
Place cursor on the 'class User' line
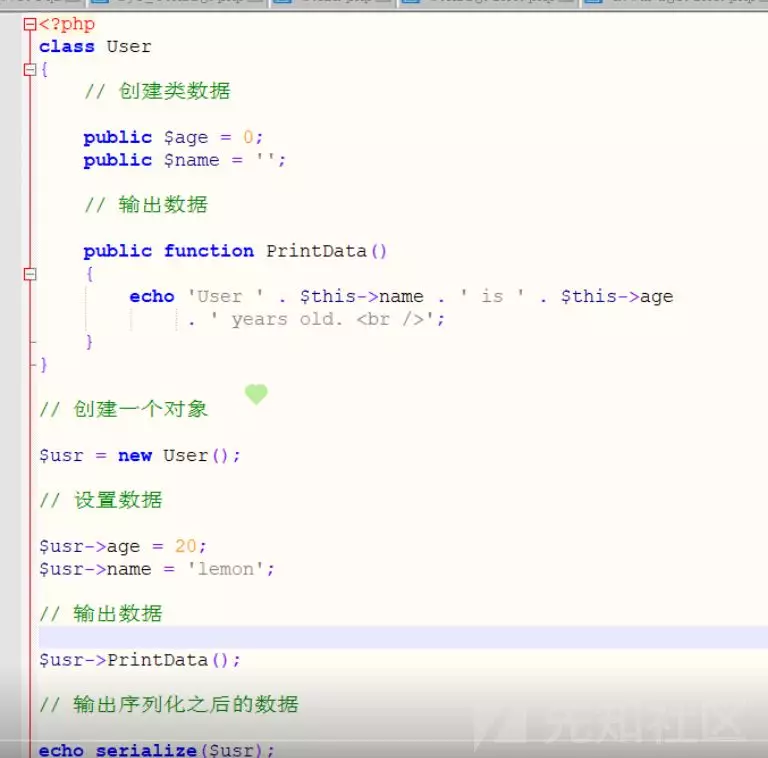click(x=95, y=47)
